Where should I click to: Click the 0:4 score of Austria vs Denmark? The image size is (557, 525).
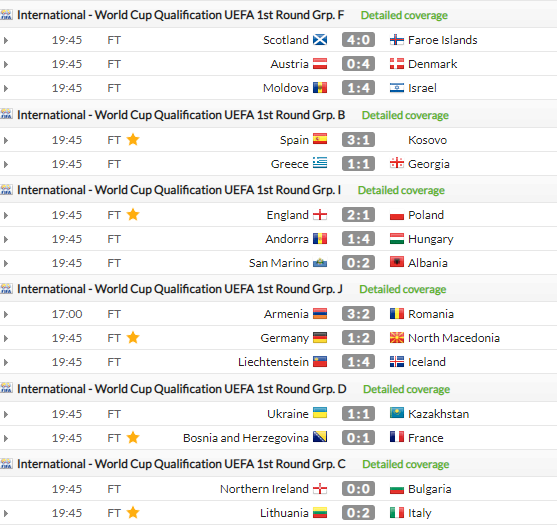click(358, 64)
